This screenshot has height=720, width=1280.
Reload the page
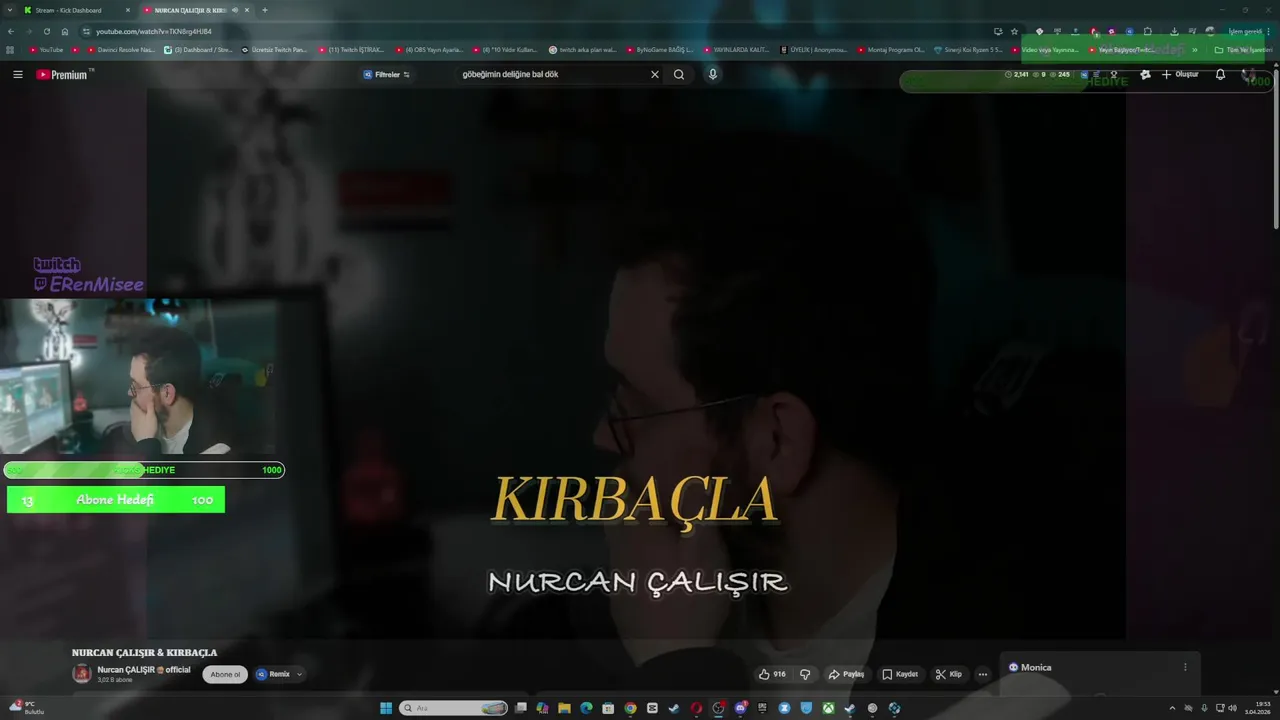click(x=46, y=31)
